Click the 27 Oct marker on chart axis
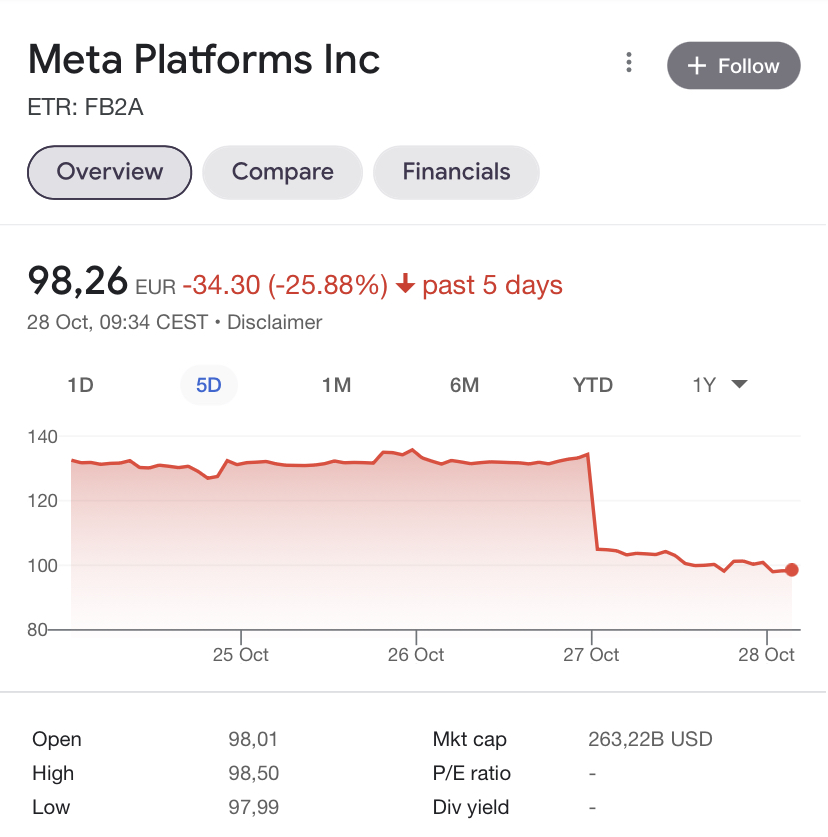828x837 pixels. (591, 654)
